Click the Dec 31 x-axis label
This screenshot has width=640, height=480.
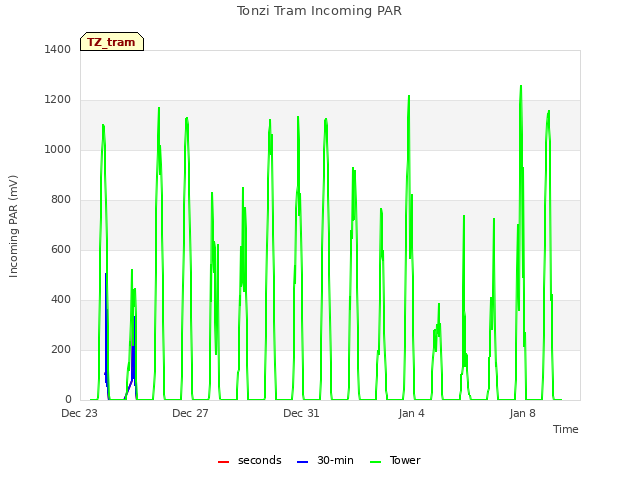click(301, 413)
